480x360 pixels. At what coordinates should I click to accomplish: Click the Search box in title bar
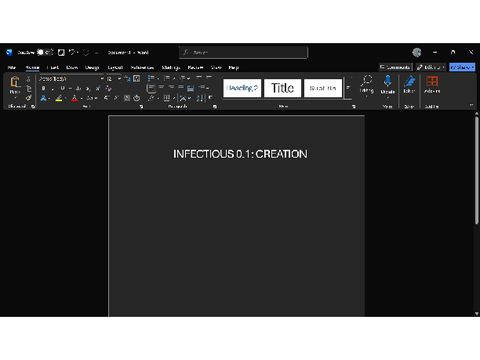pyautogui.click(x=244, y=52)
